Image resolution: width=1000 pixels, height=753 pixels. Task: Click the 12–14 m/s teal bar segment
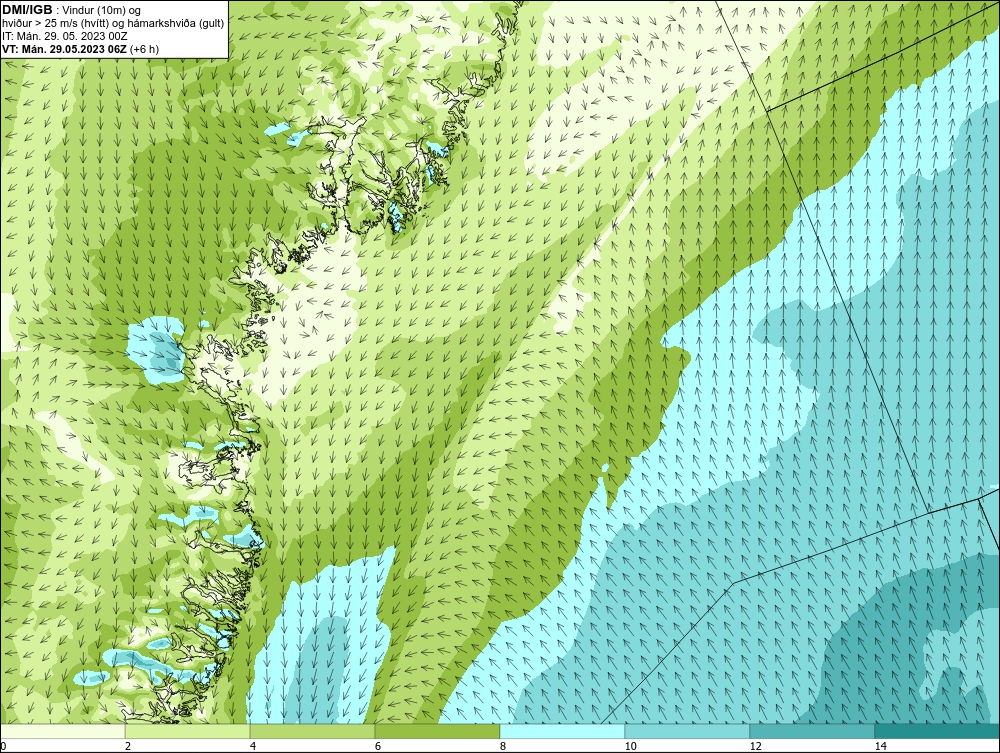[x=812, y=731]
